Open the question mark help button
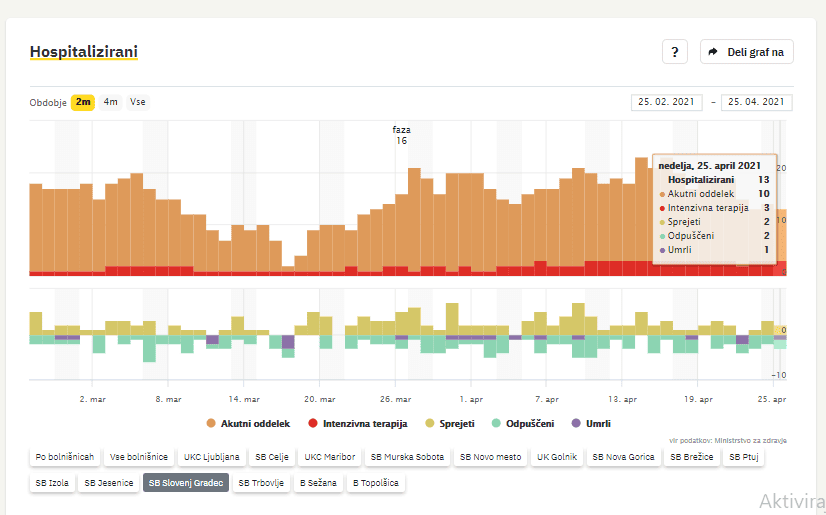This screenshot has height=515, width=826. point(674,52)
